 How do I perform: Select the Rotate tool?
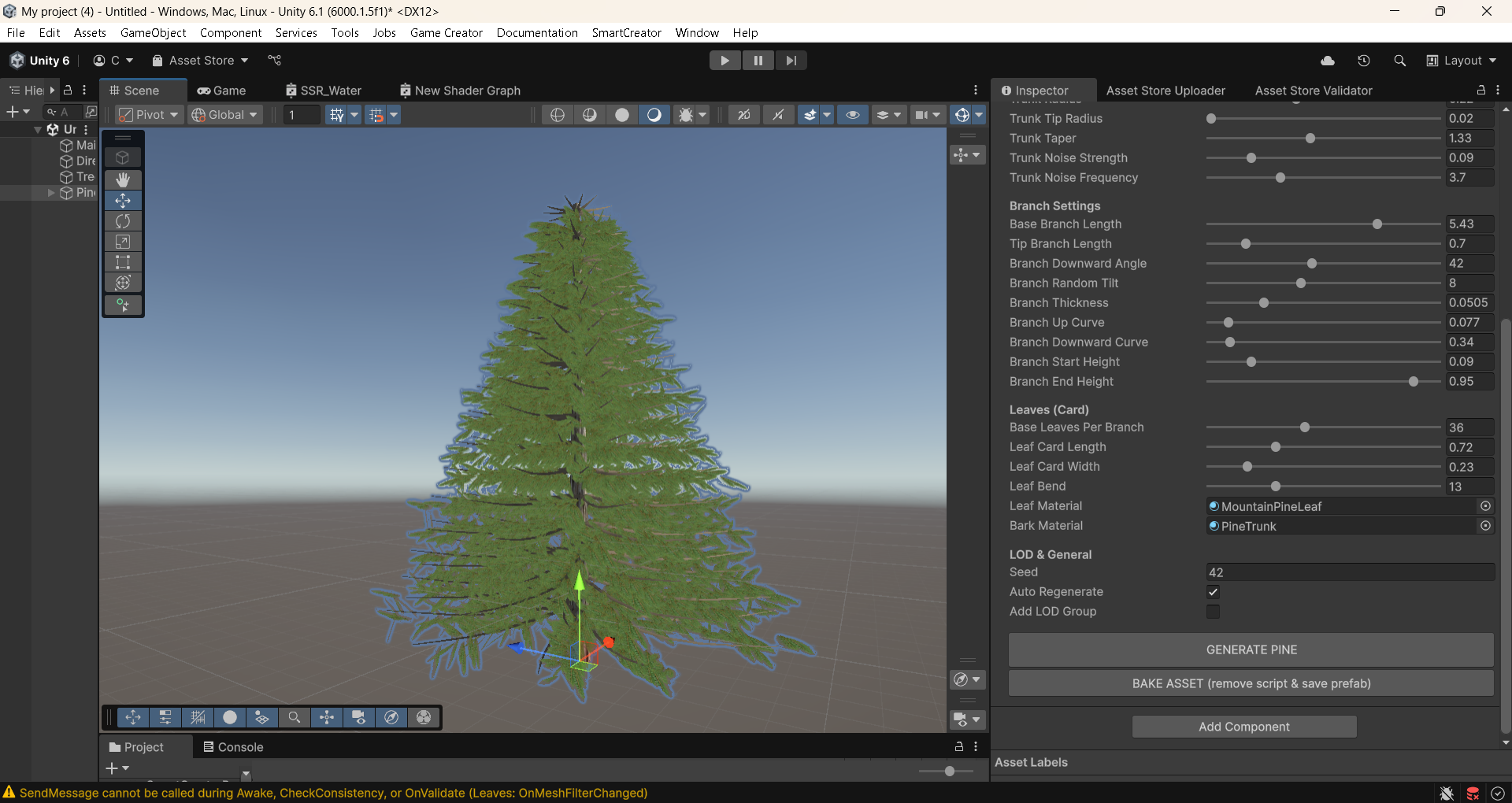pos(123,221)
